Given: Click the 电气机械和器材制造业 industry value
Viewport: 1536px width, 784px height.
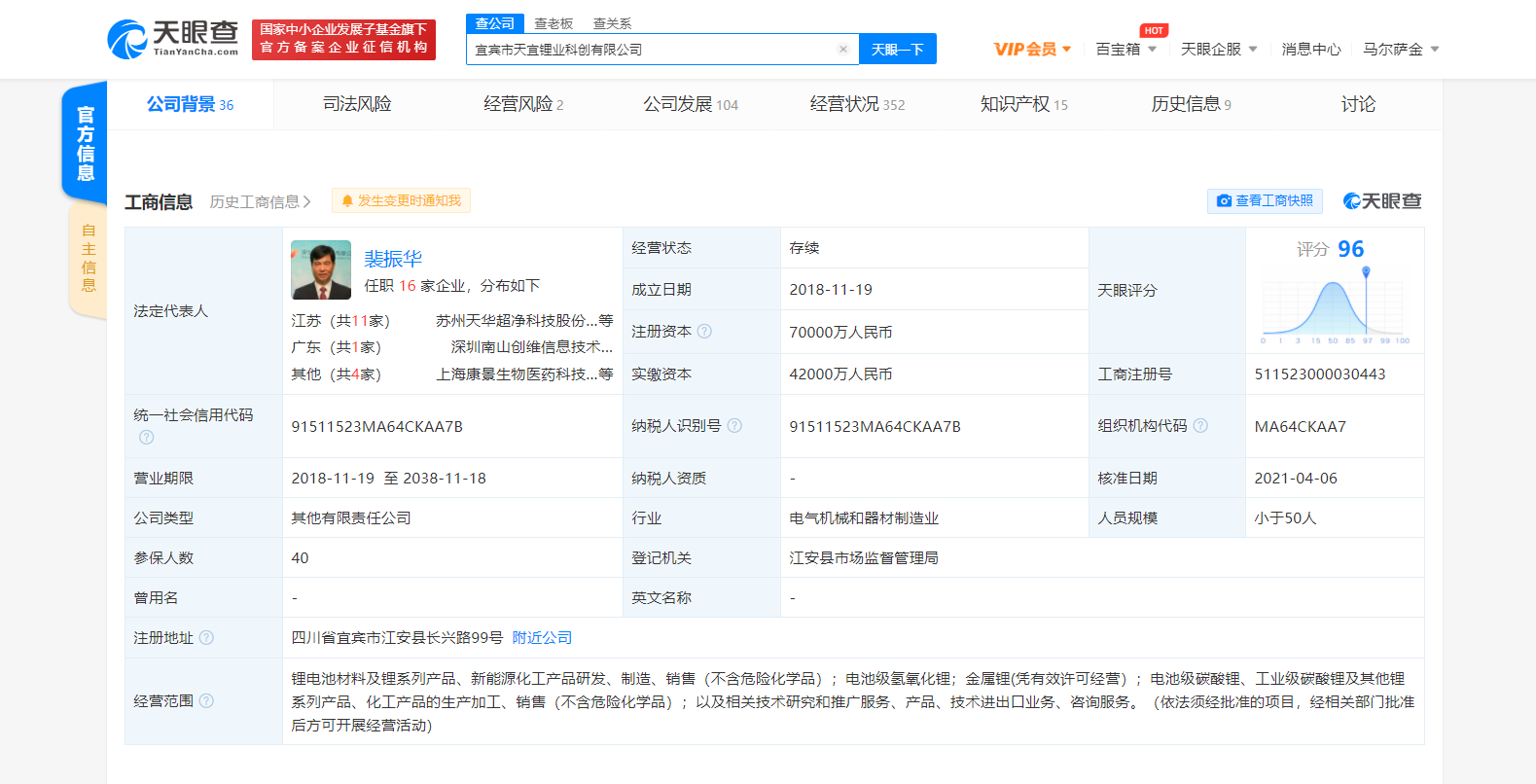Looking at the screenshot, I should (864, 517).
